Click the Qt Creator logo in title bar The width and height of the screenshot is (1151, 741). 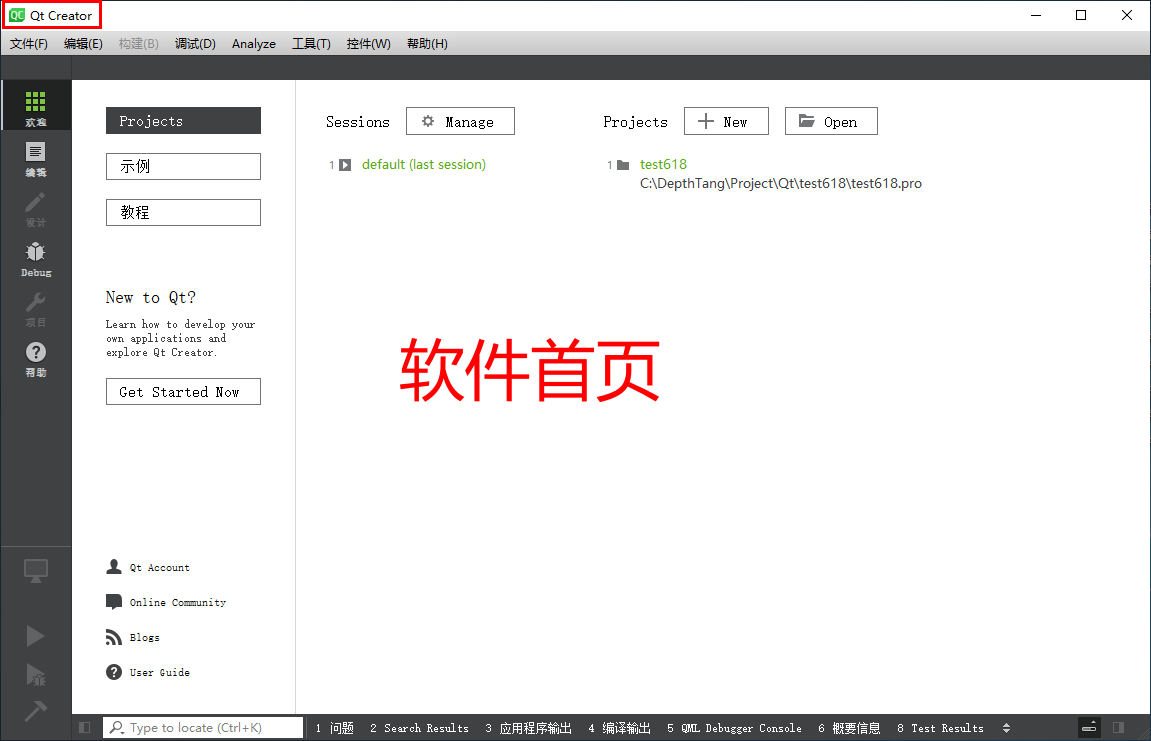pos(17,15)
